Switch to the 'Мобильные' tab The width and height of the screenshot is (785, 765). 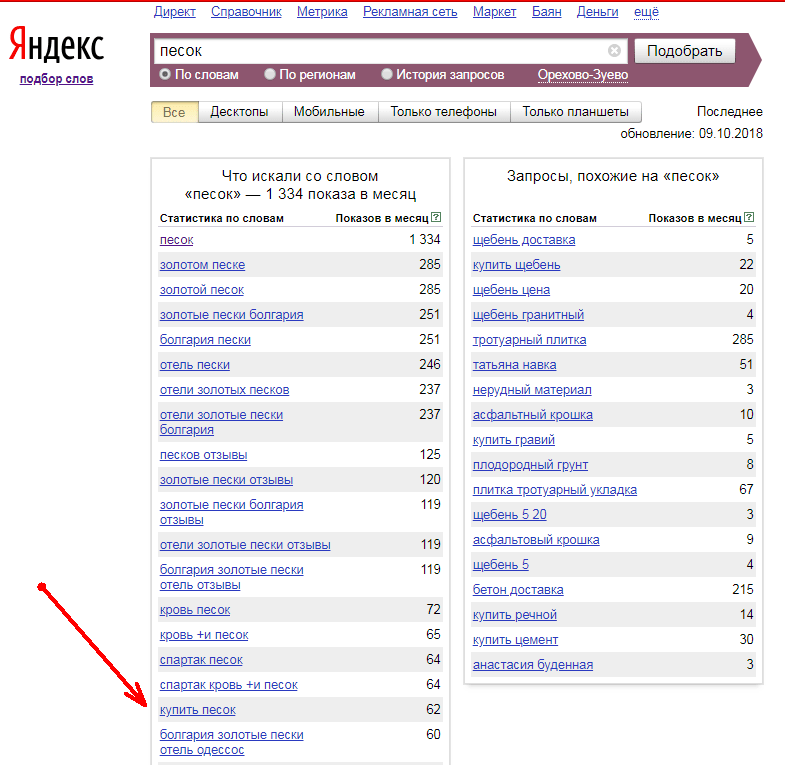coord(329,112)
